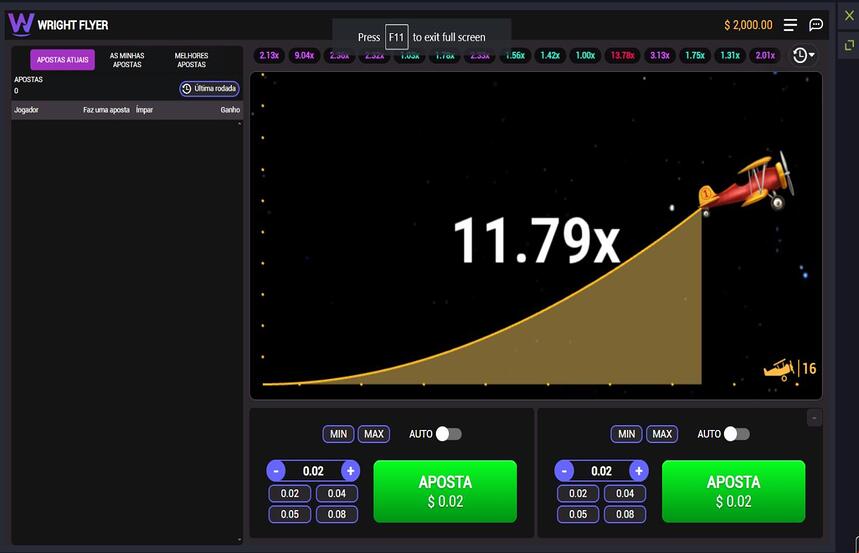The height and width of the screenshot is (553, 859).
Task: Collapse the second bet panel with minus button
Action: point(814,418)
